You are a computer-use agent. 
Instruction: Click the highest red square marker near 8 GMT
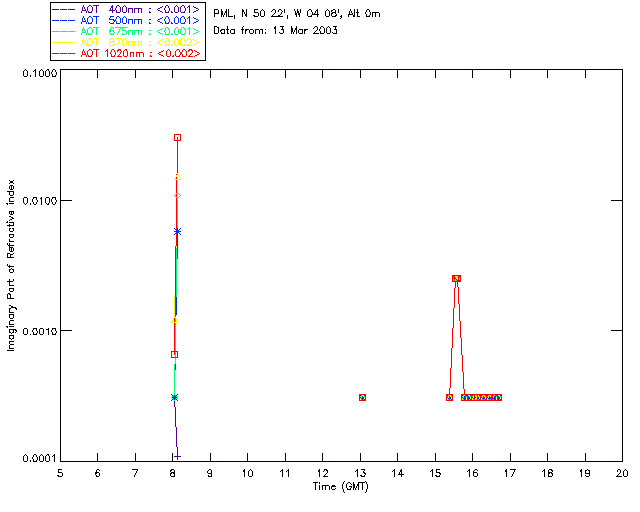pyautogui.click(x=178, y=138)
